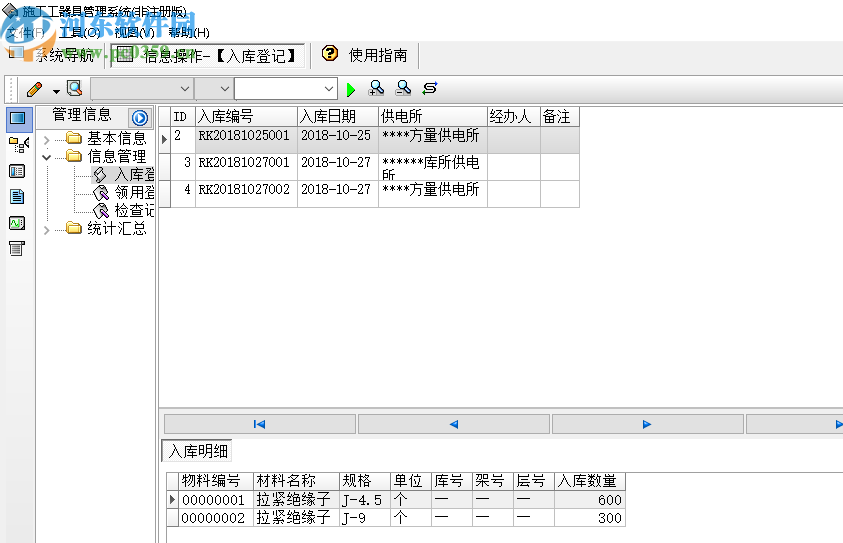Click the blue circle arrow in 管理信息 header

pyautogui.click(x=140, y=118)
